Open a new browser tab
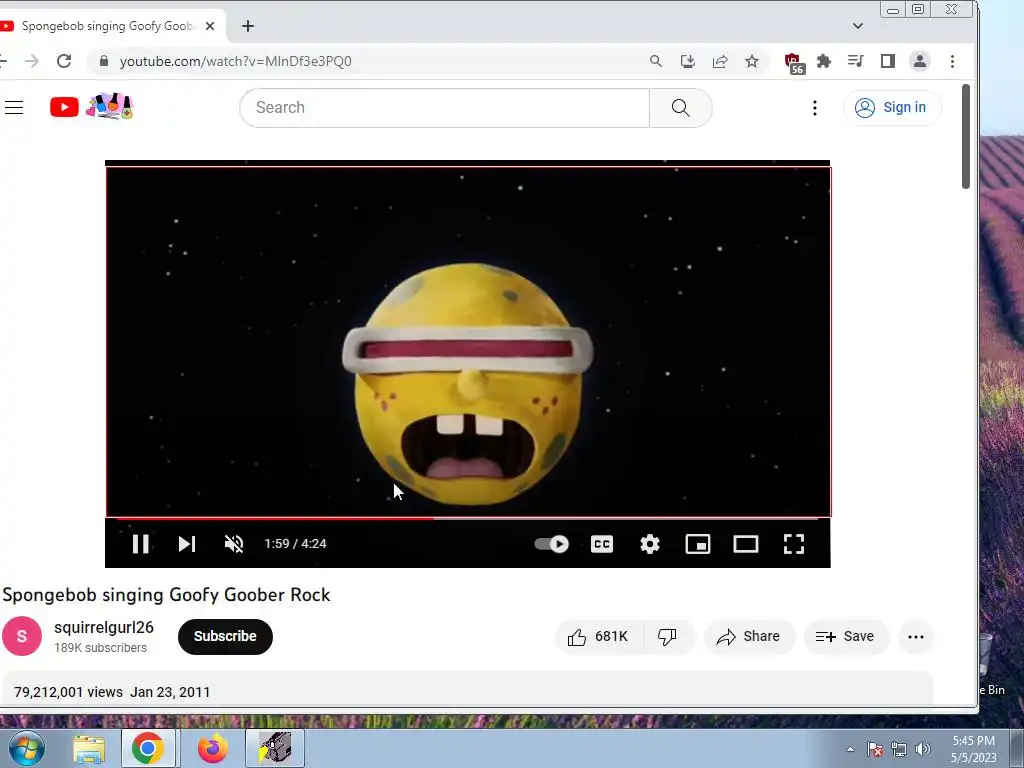Screen dimensions: 1024x768 coord(248,26)
